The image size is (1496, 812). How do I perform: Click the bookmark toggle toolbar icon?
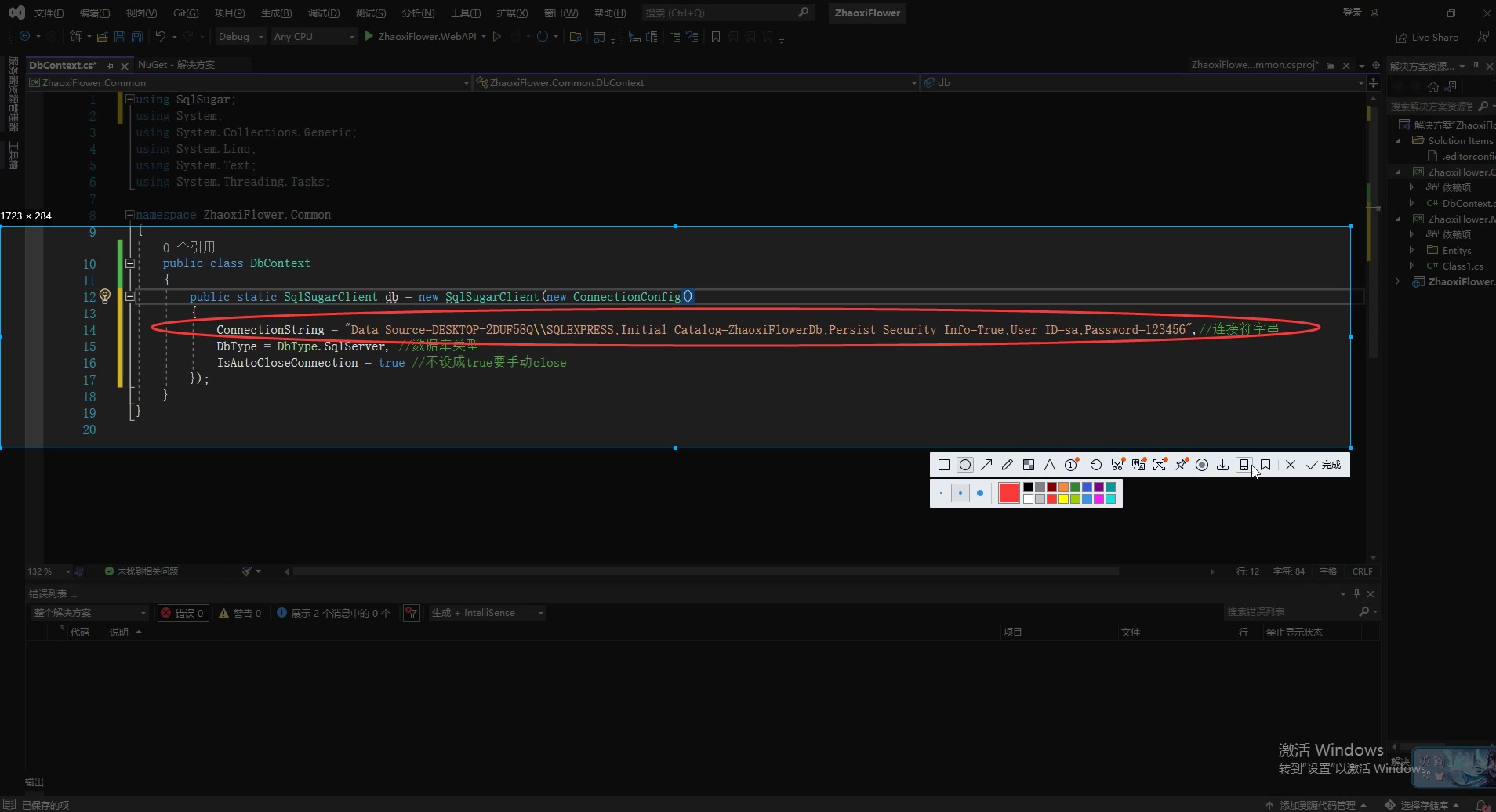[715, 37]
